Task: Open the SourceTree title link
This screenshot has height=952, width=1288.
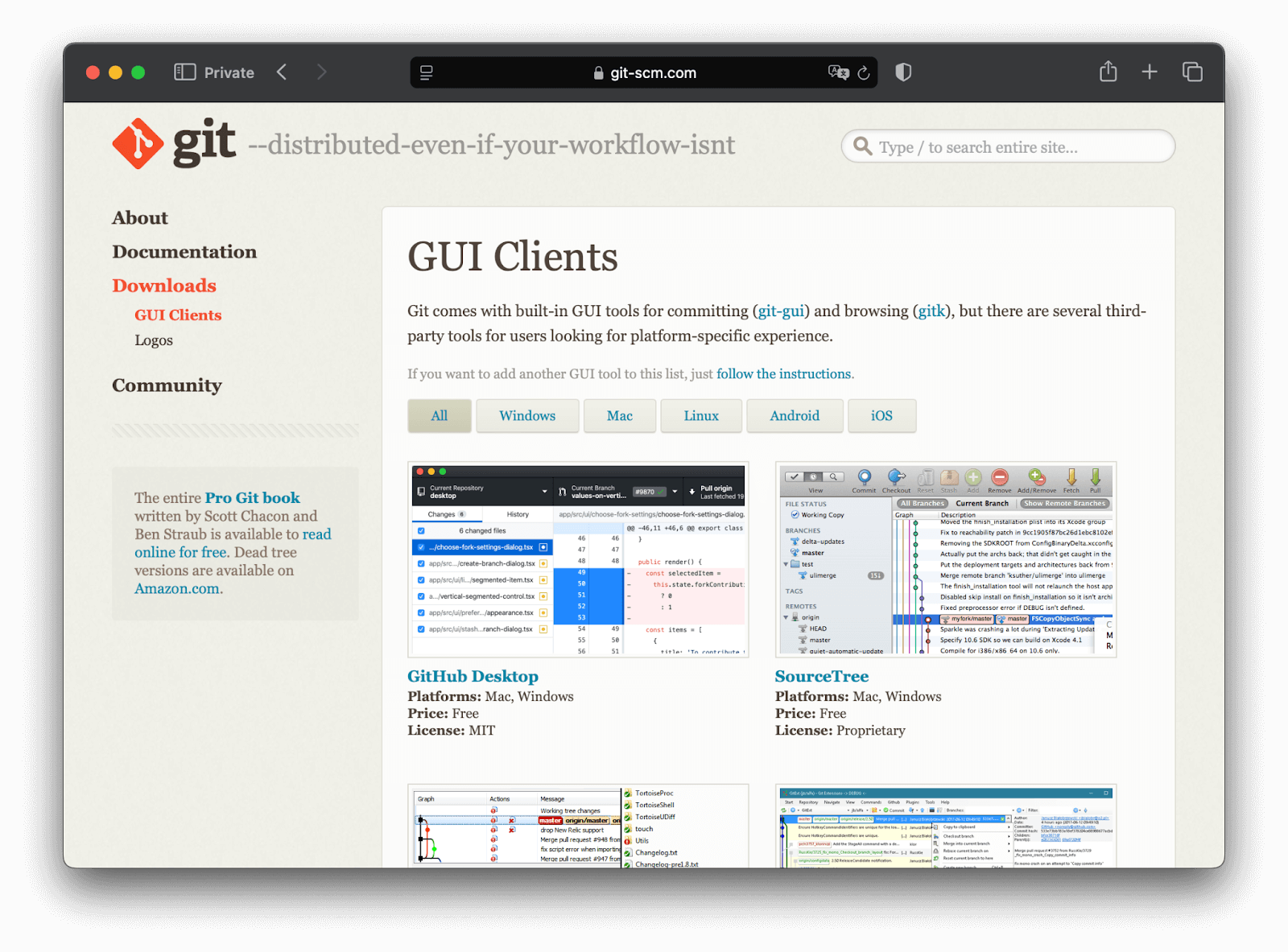Action: coord(822,677)
